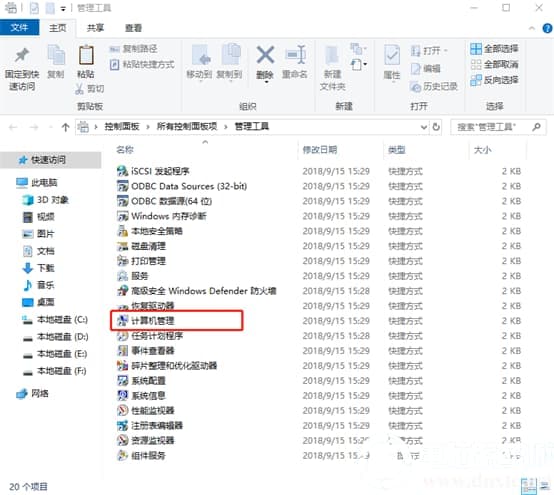Click the 属性 checkmark icon
This screenshot has width=554, height=495.
coord(392,55)
